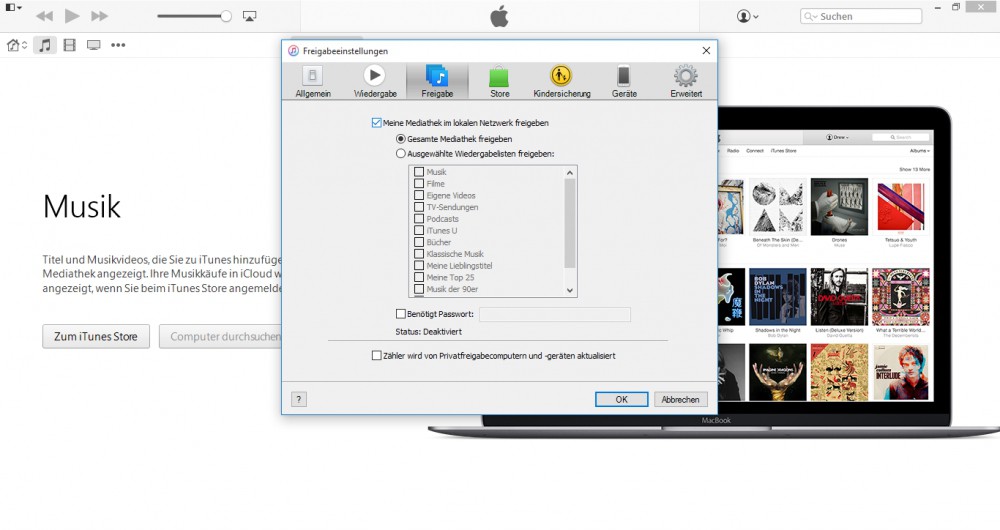
Task: Toggle Zähler wird von Privatfreigabecomputern checkbox
Action: (x=376, y=355)
